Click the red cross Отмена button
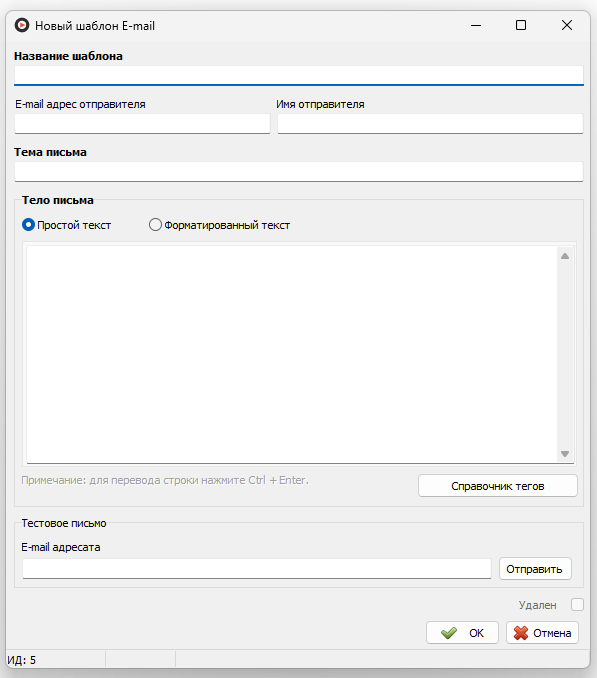This screenshot has width=597, height=678. (x=542, y=633)
